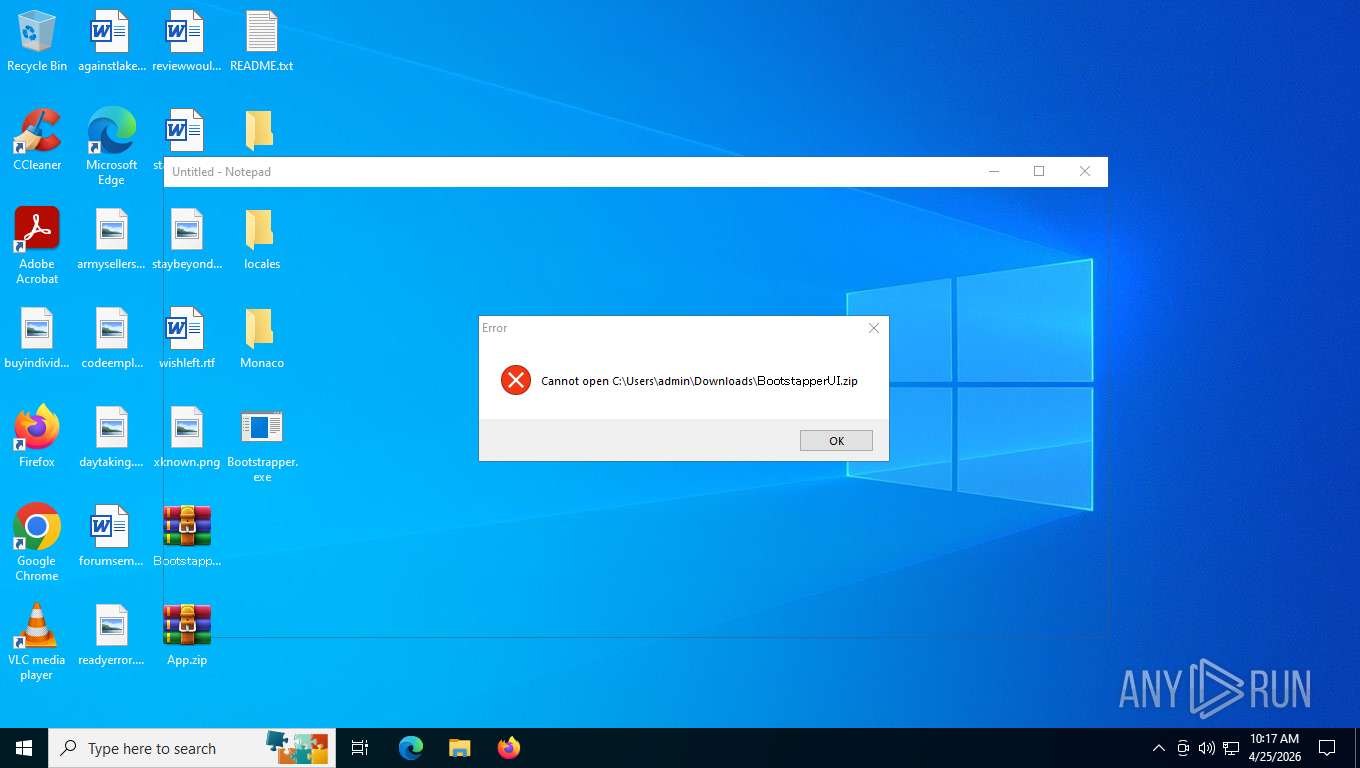1360x768 pixels.
Task: Select the daytaking image file
Action: point(111,437)
